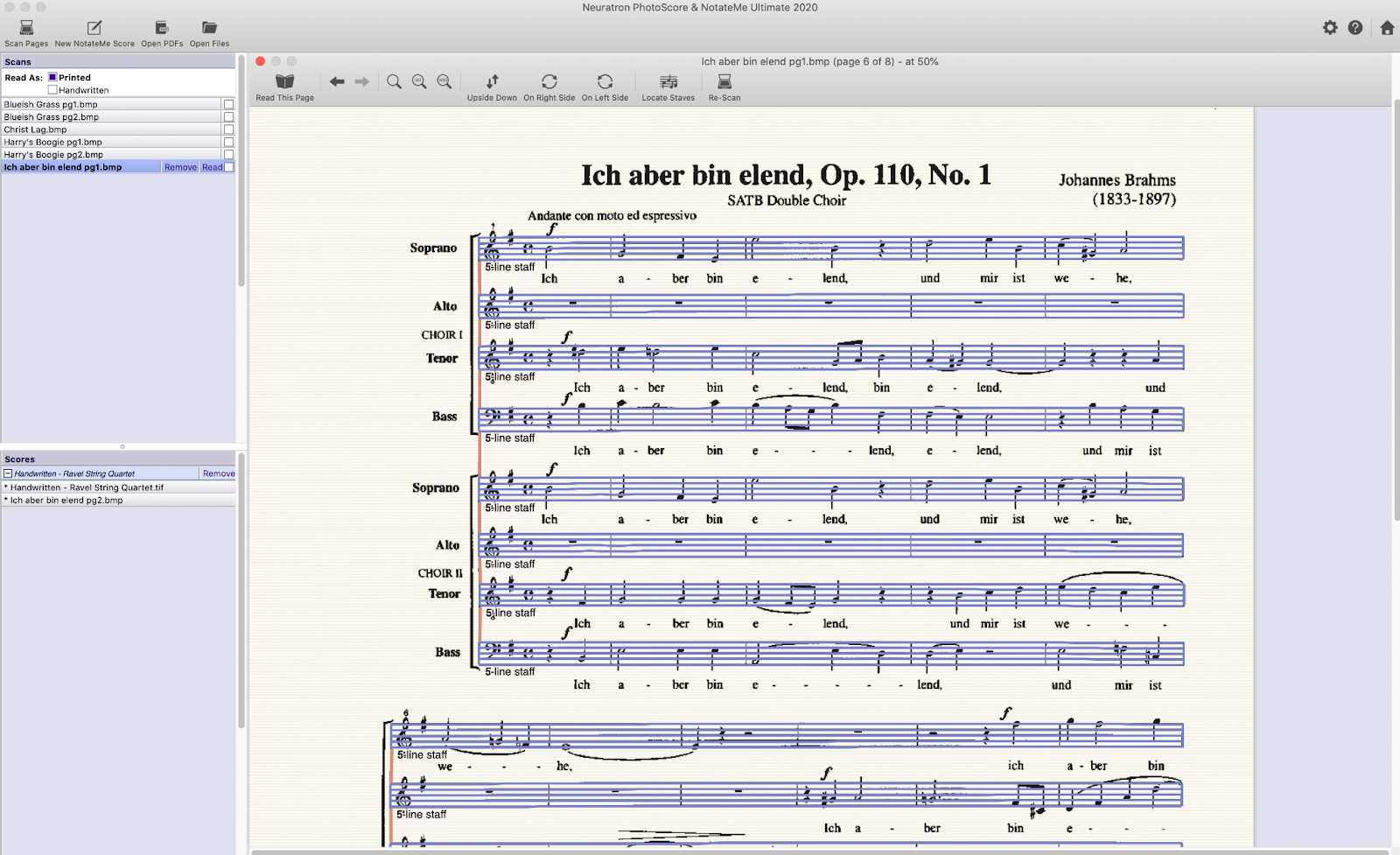This screenshot has width=1400, height=855.
Task: Open the settings gear
Action: point(1330,28)
